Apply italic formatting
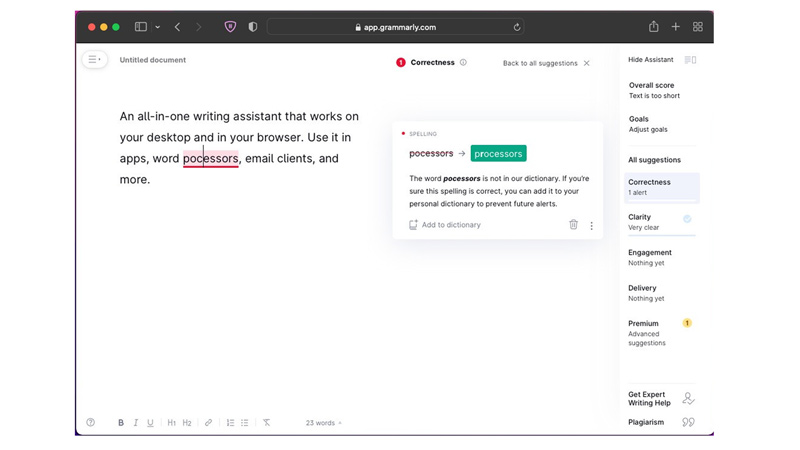 (x=136, y=422)
